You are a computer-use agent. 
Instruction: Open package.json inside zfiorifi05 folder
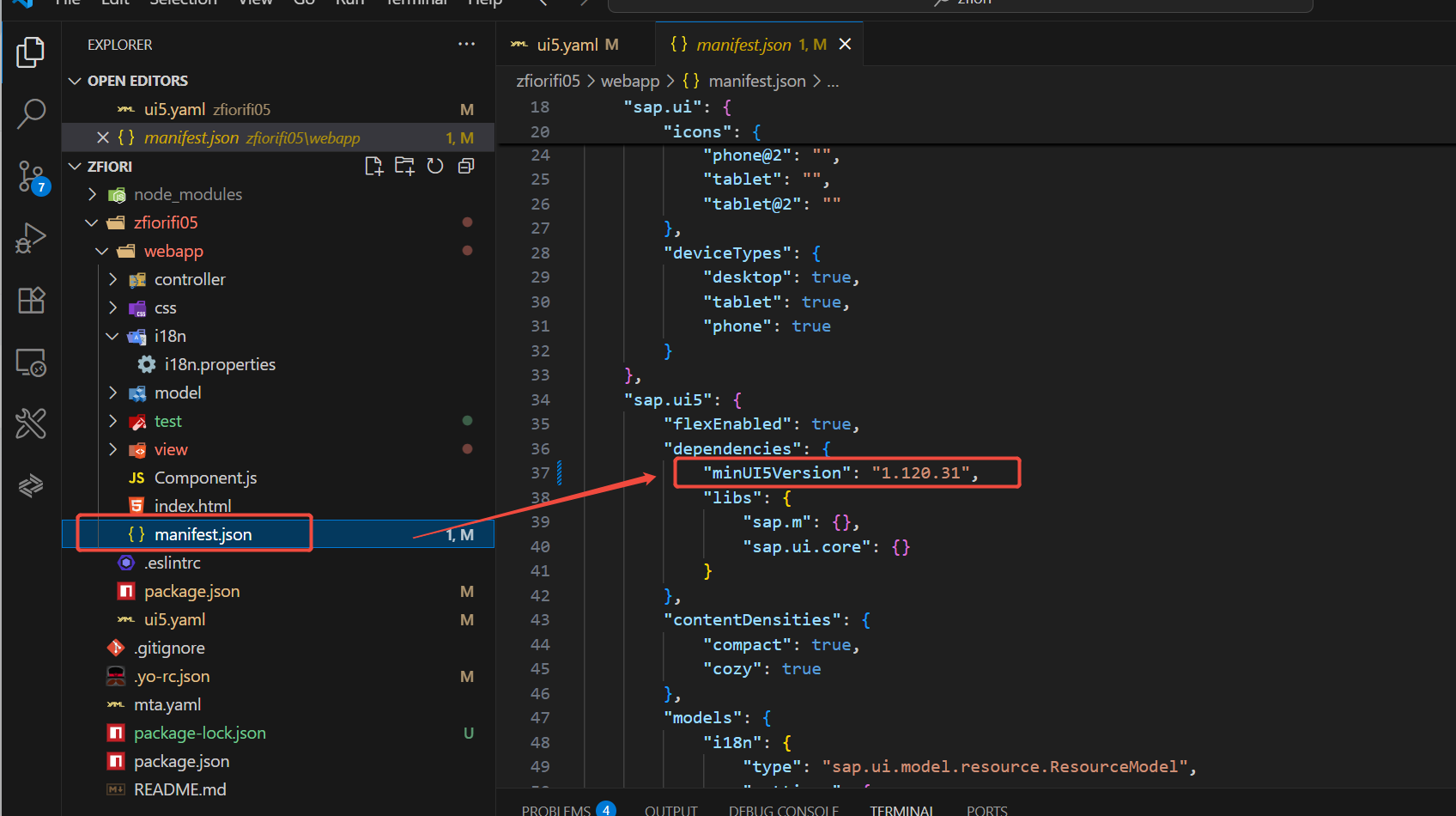point(278,591)
